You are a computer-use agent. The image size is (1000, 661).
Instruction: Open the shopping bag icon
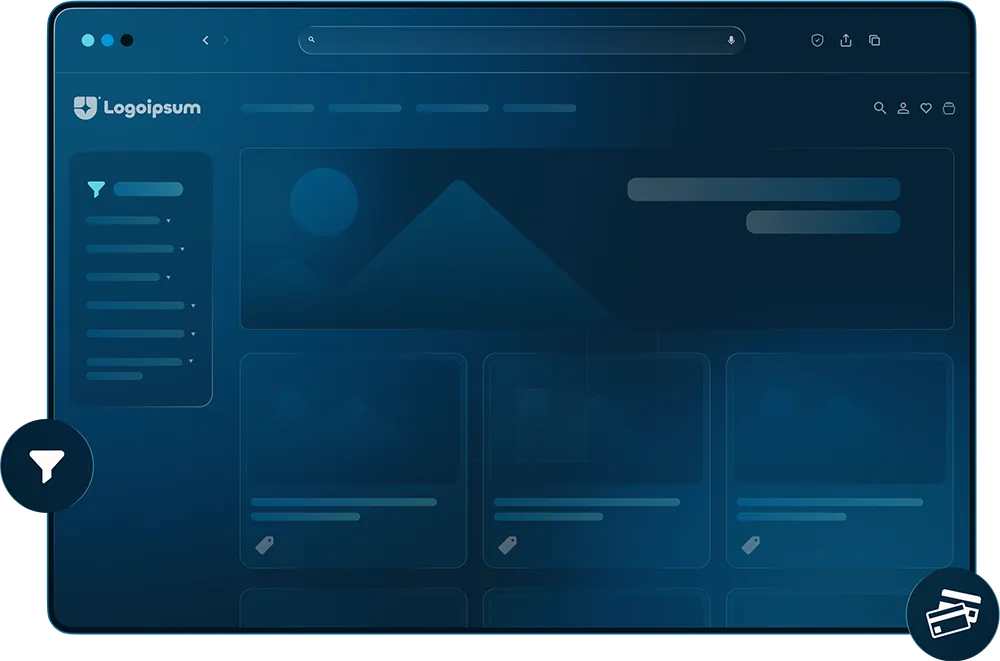click(x=948, y=108)
